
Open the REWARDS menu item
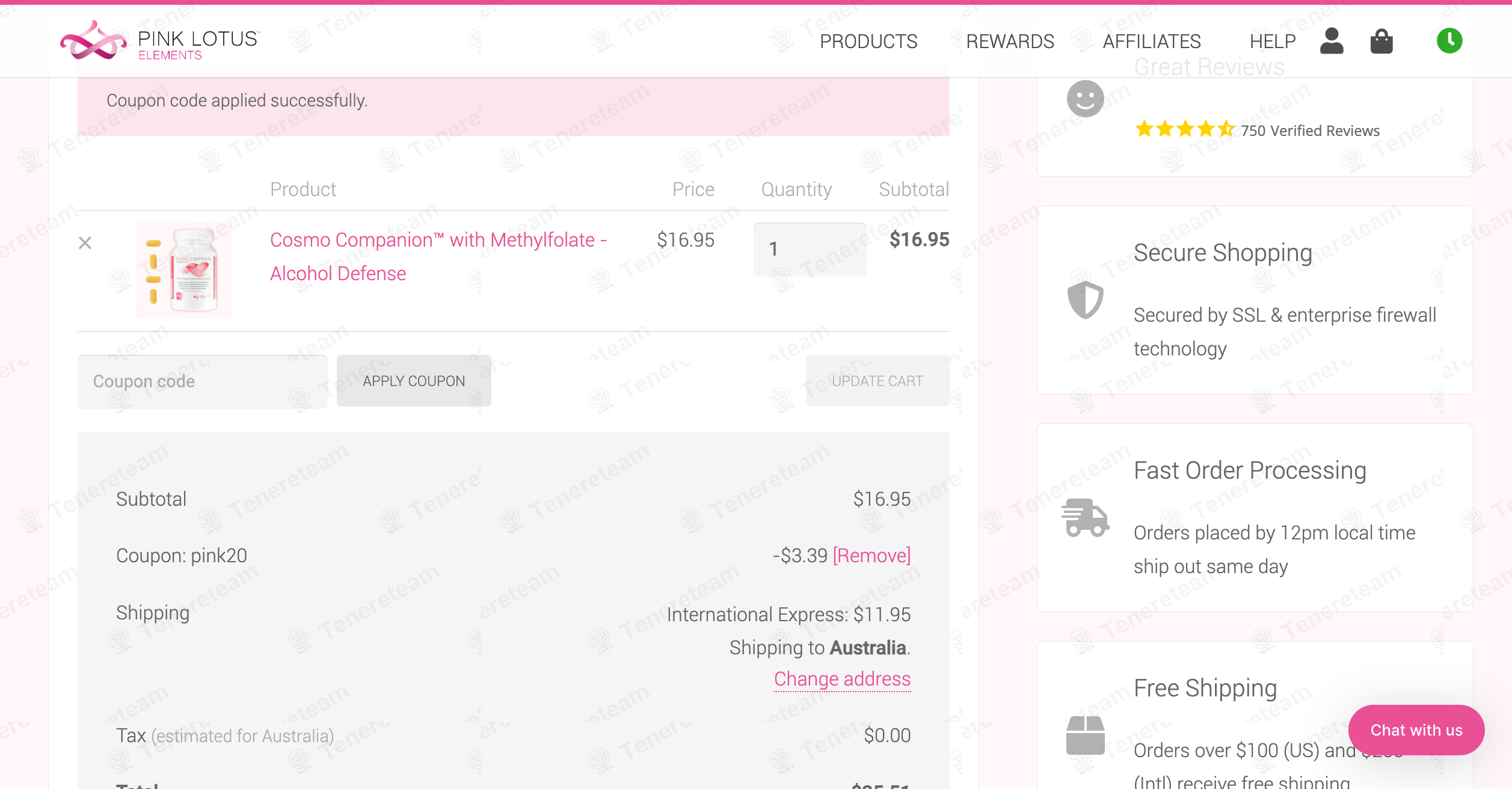click(1010, 41)
